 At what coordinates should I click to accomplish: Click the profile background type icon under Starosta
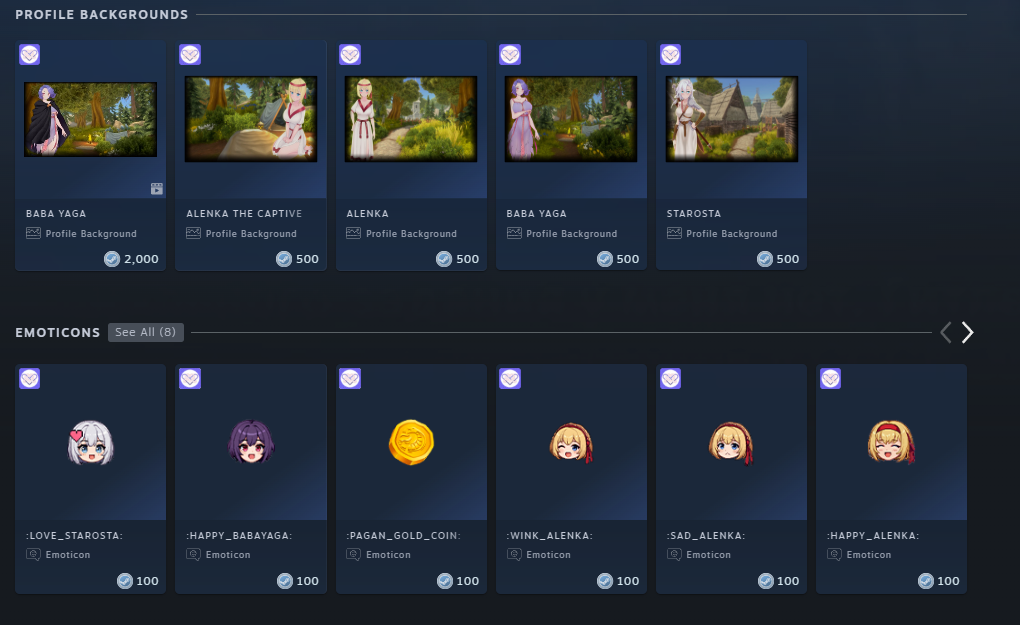[x=674, y=233]
